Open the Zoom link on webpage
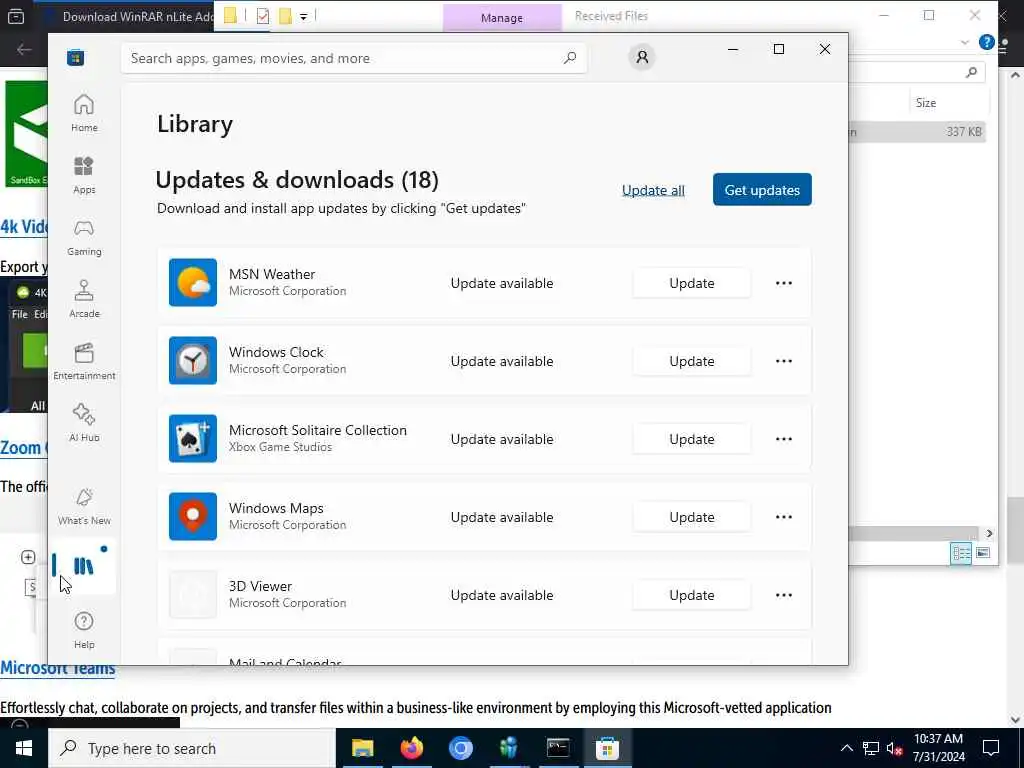 (24, 448)
